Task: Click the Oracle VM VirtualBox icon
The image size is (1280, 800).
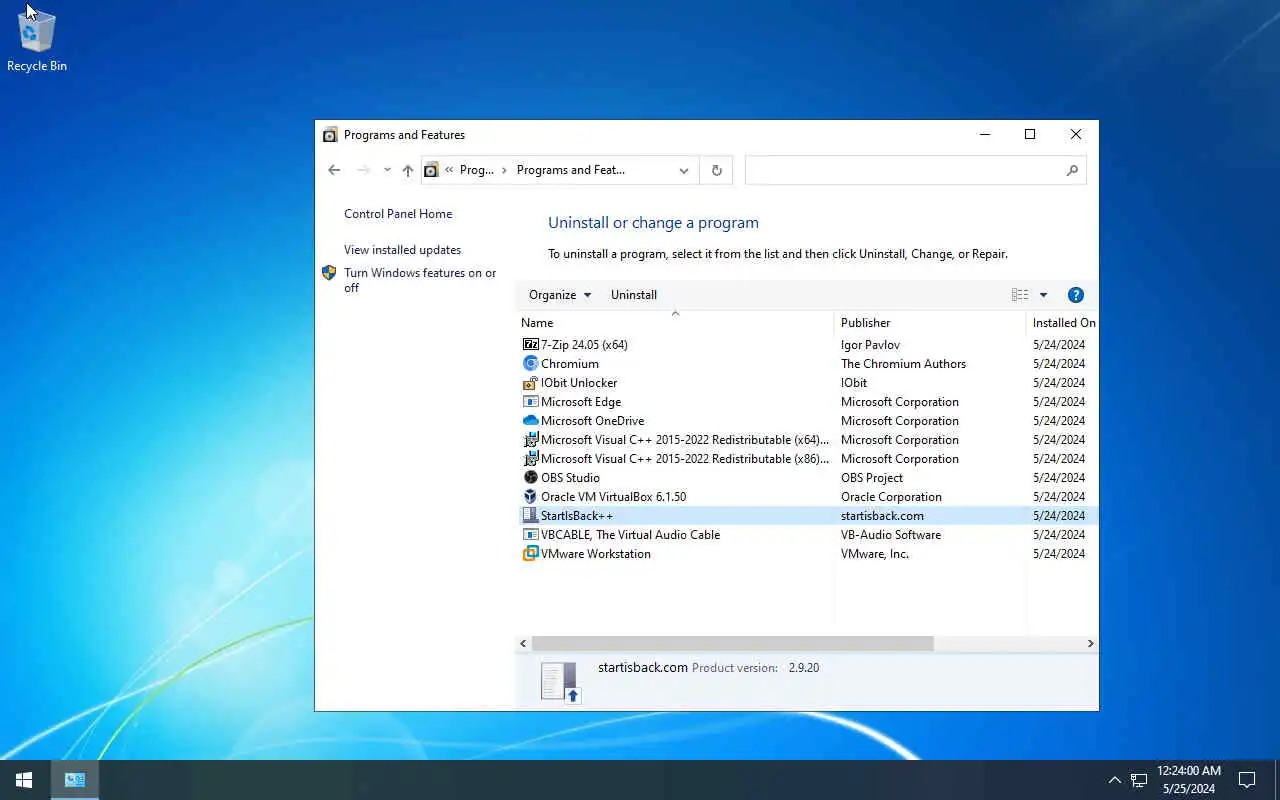Action: point(530,497)
